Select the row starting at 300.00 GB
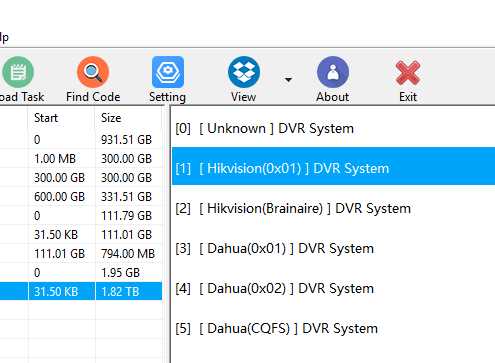Viewport: 495px width, 363px height. click(81, 177)
